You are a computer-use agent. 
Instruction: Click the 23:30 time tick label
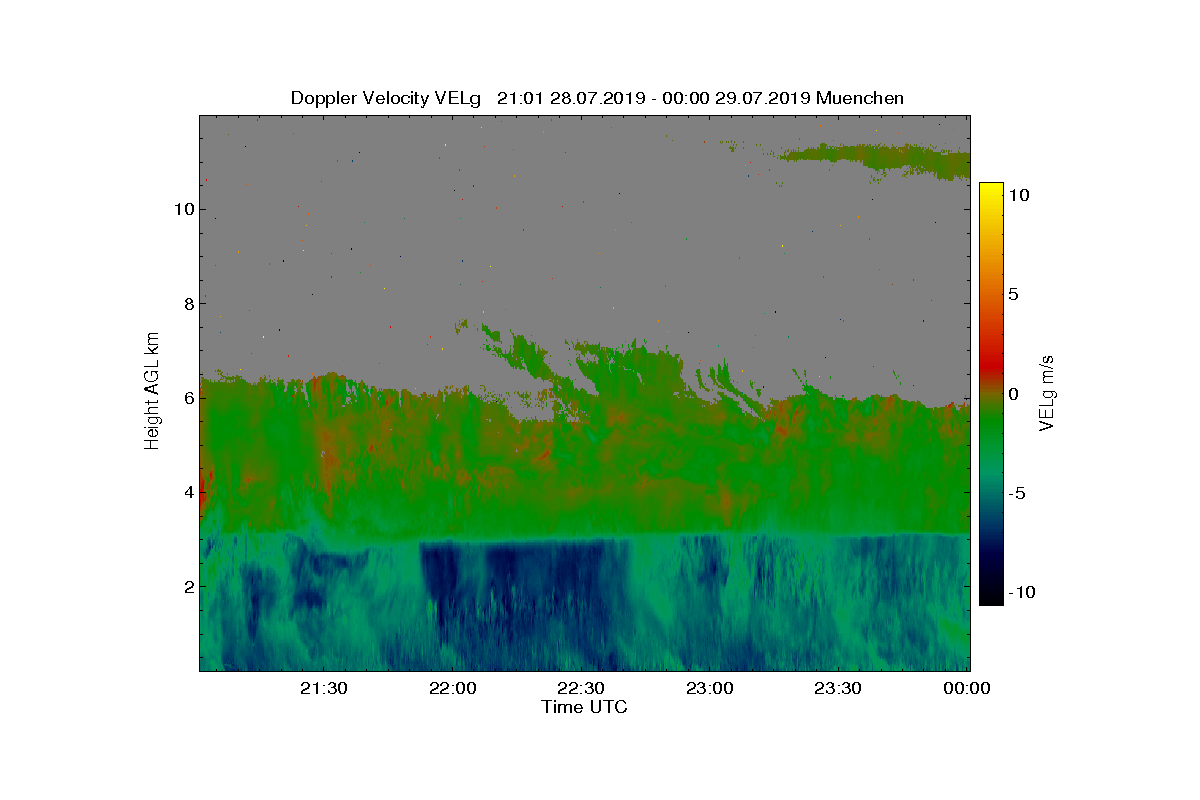(838, 688)
